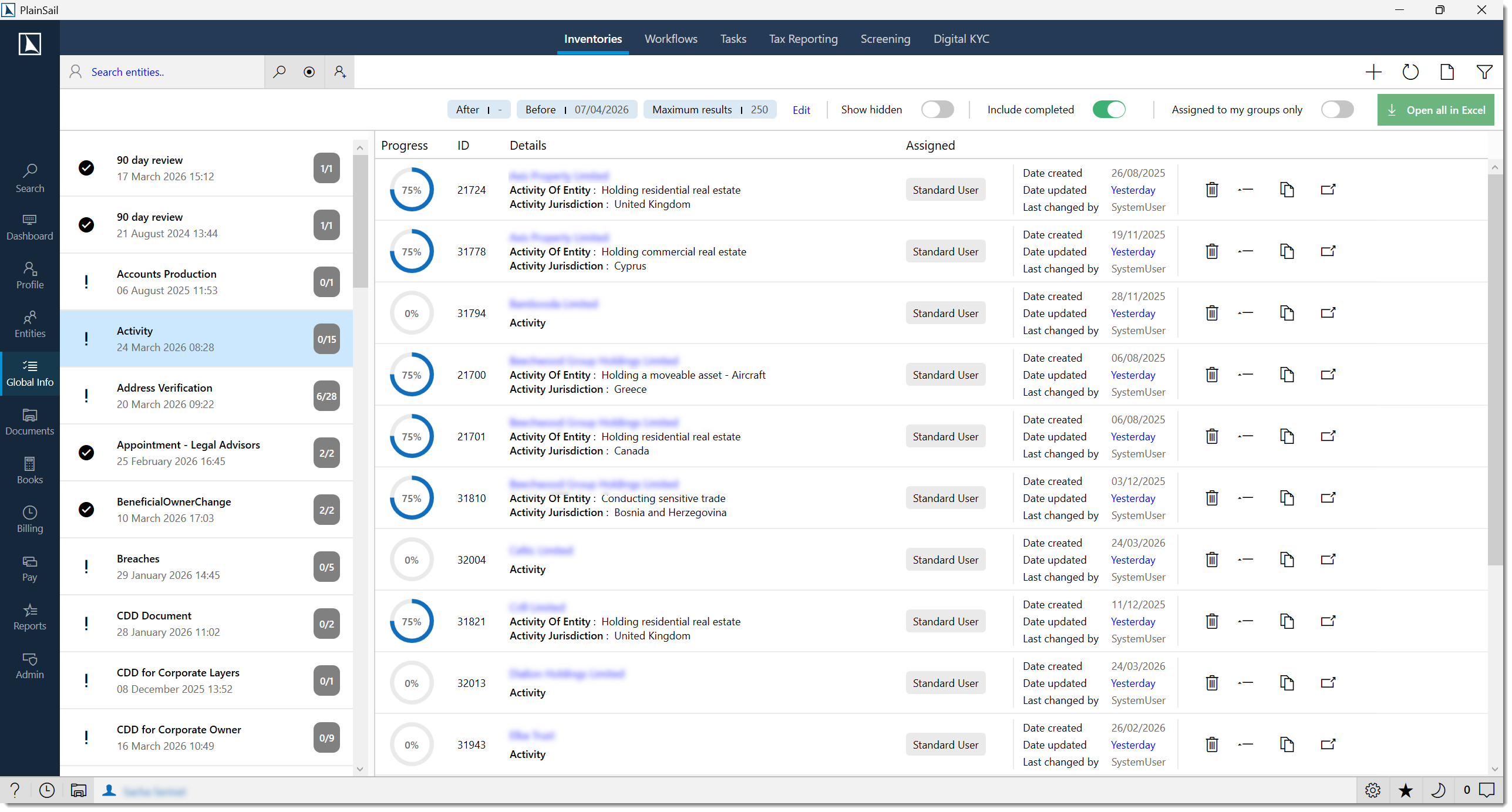The width and height of the screenshot is (1512, 812).
Task: Copy inventory item 31778 using duplicate icon
Action: (x=1287, y=251)
